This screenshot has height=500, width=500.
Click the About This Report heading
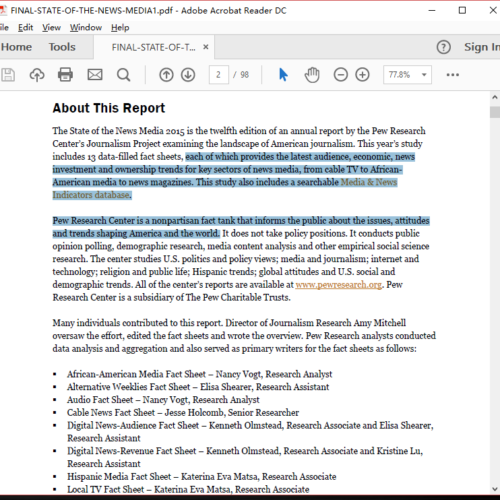click(x=109, y=108)
